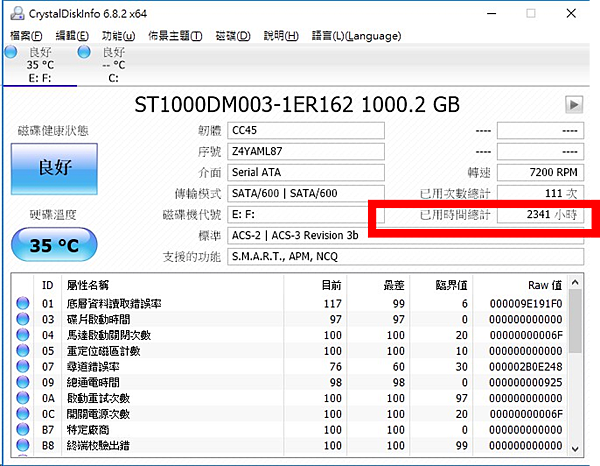Click the blue status orb for E: F: disk
The image size is (600, 466).
pyautogui.click(x=11, y=52)
